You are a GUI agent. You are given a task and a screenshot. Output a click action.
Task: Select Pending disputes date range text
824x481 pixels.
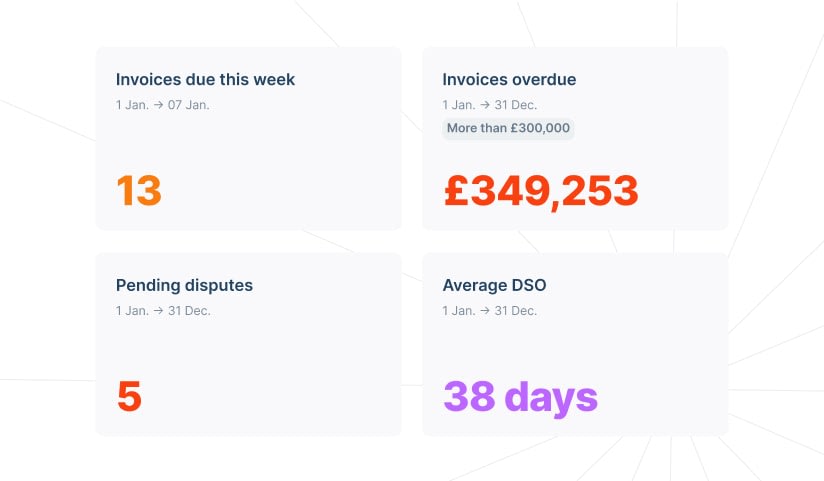pos(163,311)
